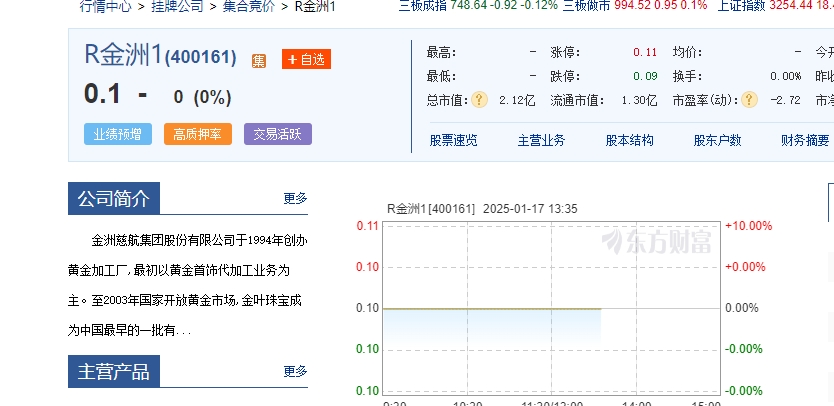This screenshot has width=834, height=406.
Task: Click the +10.00% chart axis label
Action: point(748,226)
